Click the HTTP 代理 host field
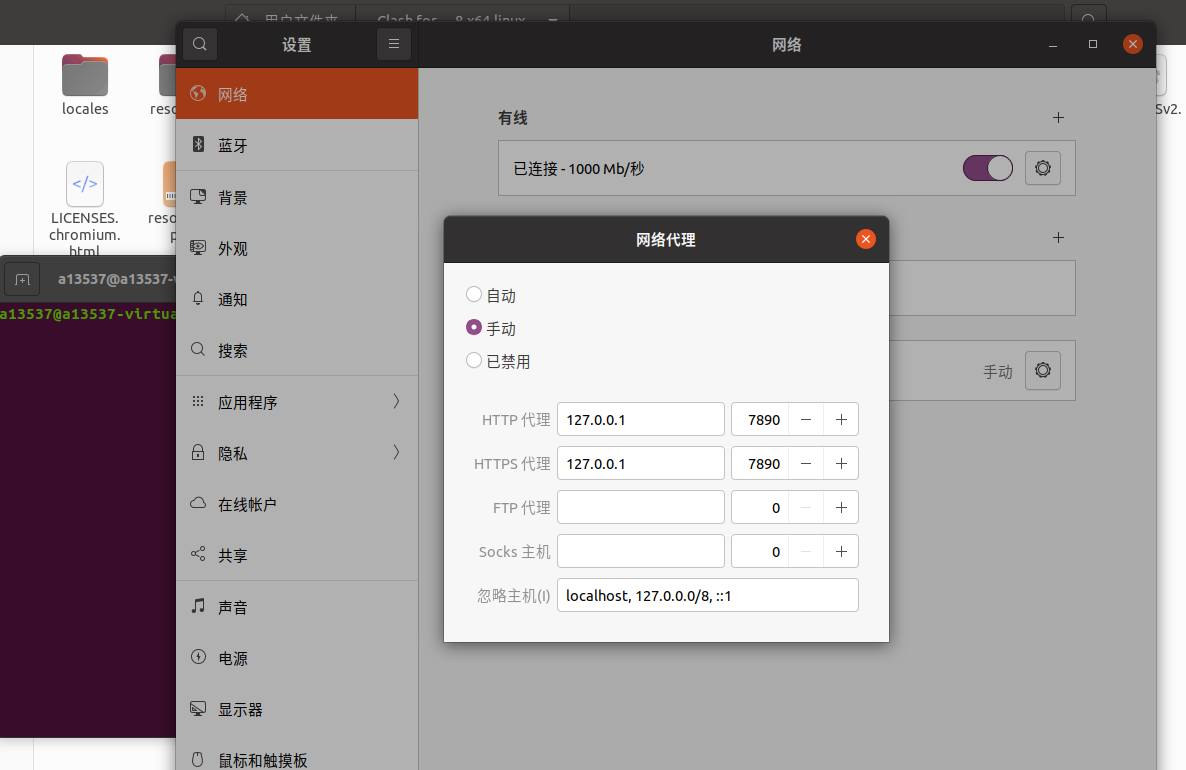This screenshot has width=1186, height=770. (x=641, y=419)
